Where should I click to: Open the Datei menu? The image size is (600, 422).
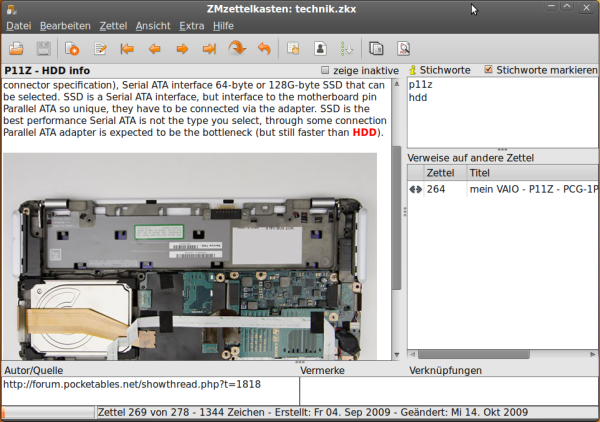pyautogui.click(x=19, y=26)
